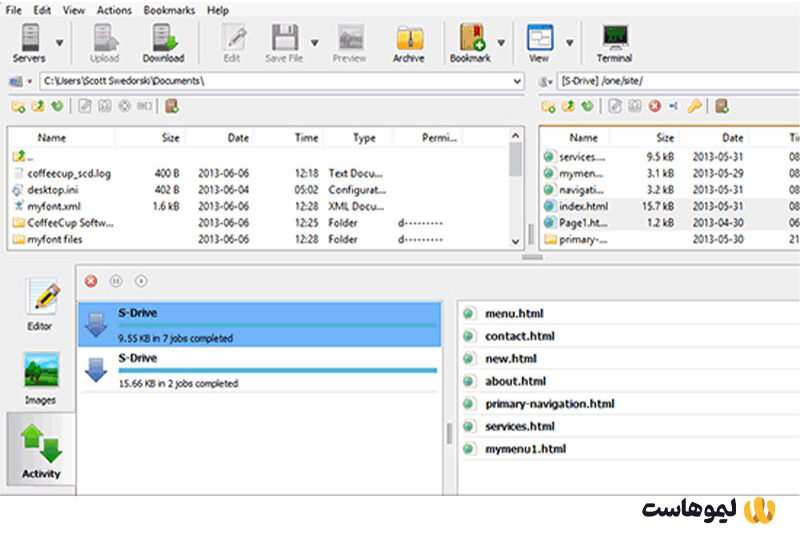Open the Images sidebar panel
This screenshot has height=549, width=800.
pyautogui.click(x=41, y=378)
